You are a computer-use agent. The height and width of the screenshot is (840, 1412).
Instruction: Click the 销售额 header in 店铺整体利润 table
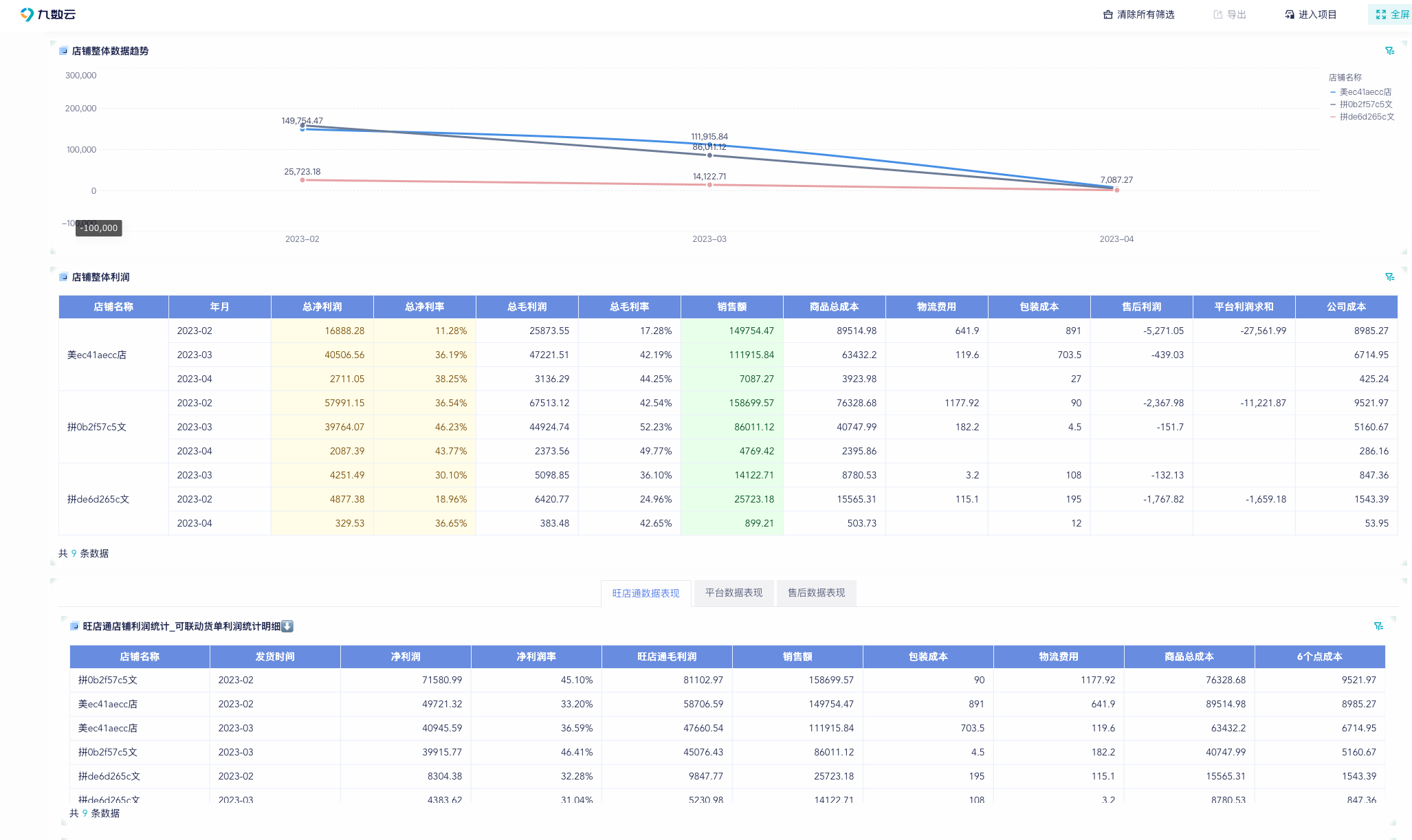[731, 307]
